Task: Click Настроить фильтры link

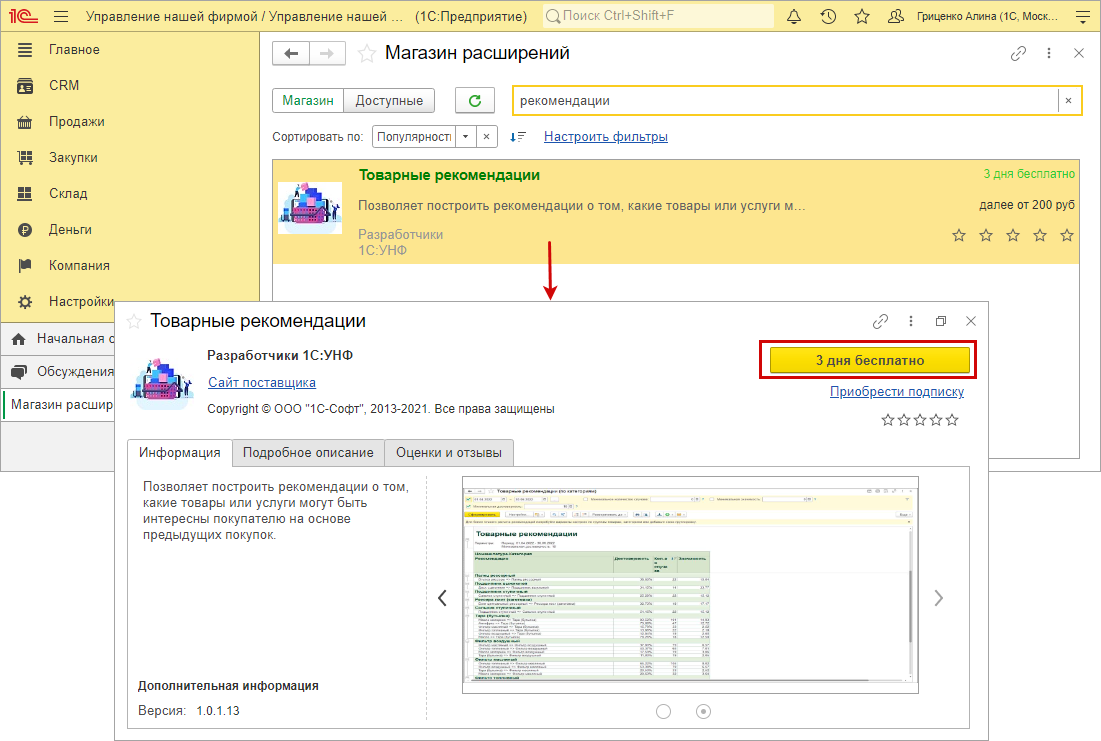Action: point(606,137)
